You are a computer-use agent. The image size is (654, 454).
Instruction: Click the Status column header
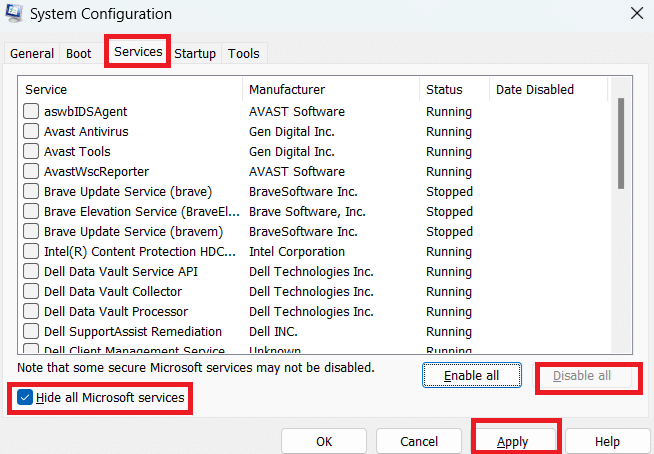(x=454, y=90)
